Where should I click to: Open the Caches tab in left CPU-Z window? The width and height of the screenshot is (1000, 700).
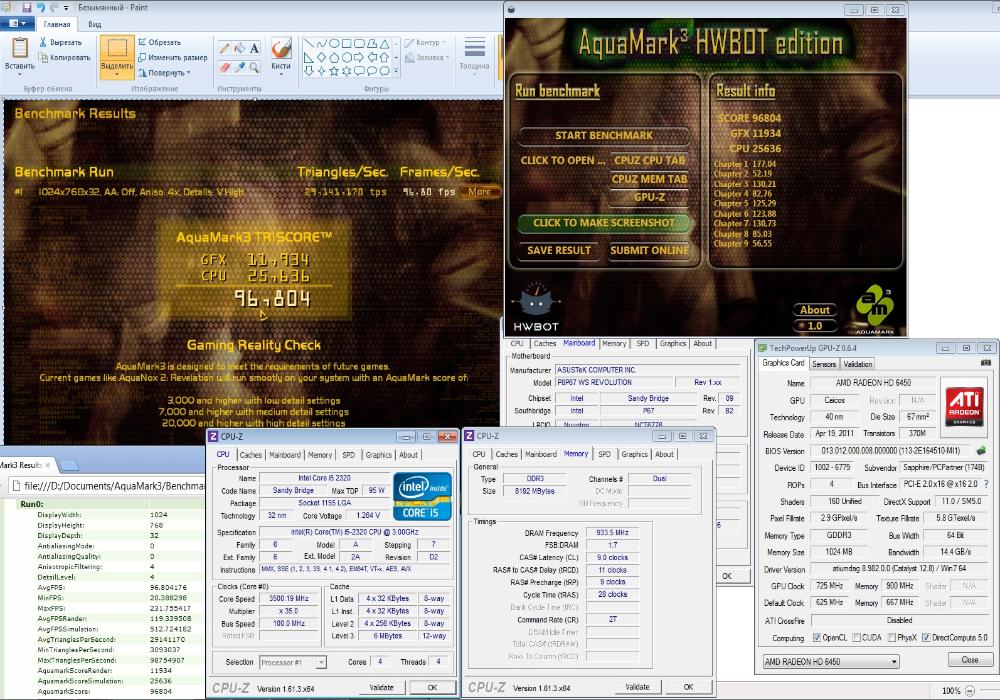pos(251,455)
